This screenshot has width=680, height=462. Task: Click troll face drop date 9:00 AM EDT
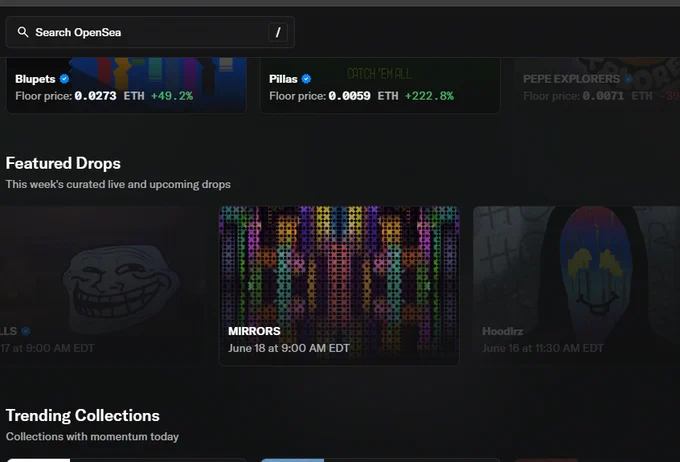47,348
